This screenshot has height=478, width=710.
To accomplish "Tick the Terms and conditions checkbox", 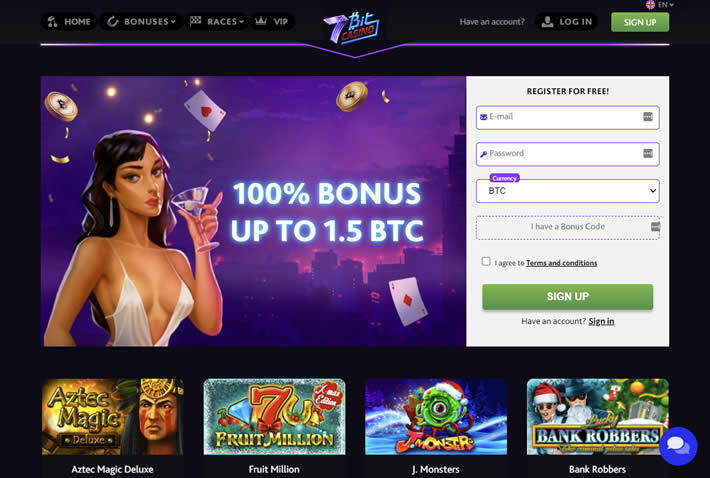I will [x=486, y=261].
